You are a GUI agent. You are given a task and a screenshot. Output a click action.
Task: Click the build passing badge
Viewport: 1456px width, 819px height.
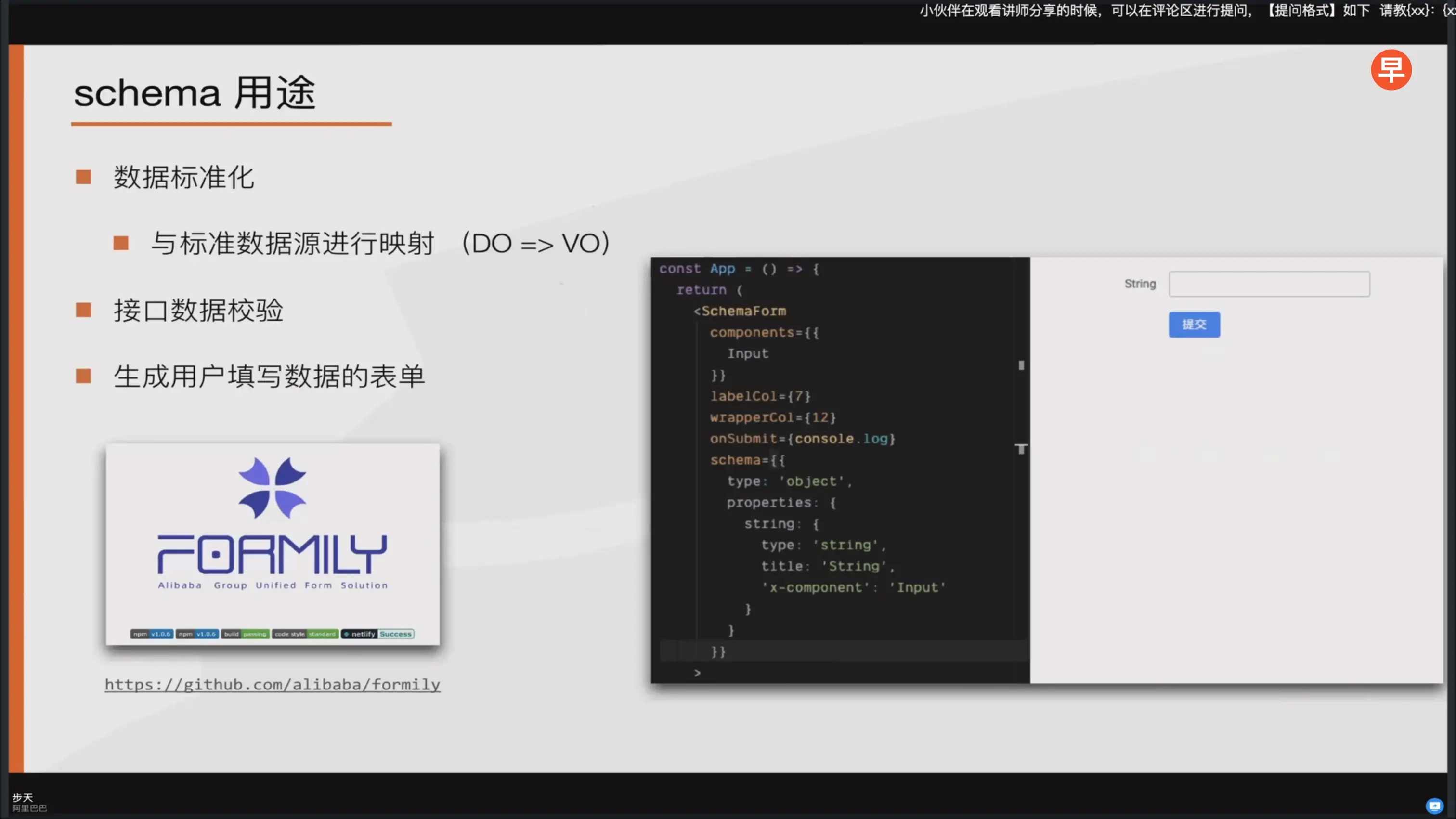pyautogui.click(x=245, y=634)
